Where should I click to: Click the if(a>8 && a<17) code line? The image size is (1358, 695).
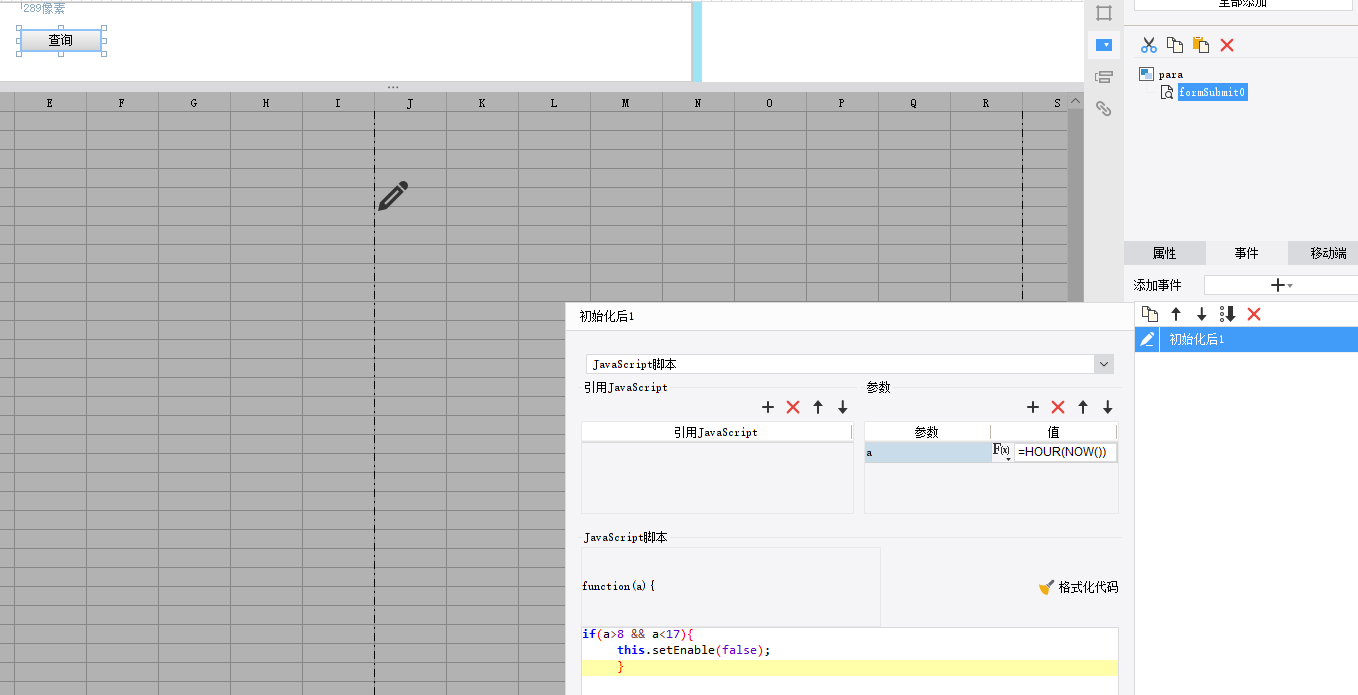[x=638, y=634]
